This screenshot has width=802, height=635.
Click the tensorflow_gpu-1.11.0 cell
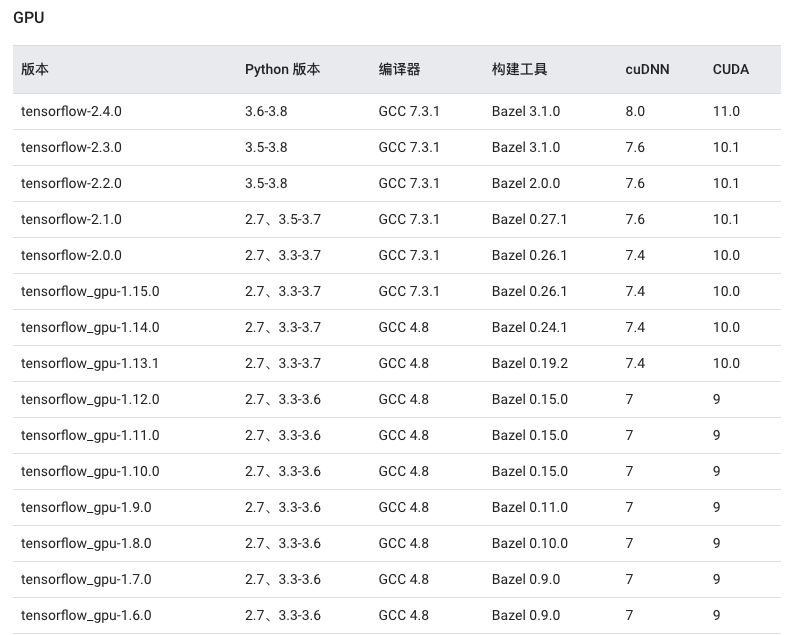pyautogui.click(x=90, y=435)
